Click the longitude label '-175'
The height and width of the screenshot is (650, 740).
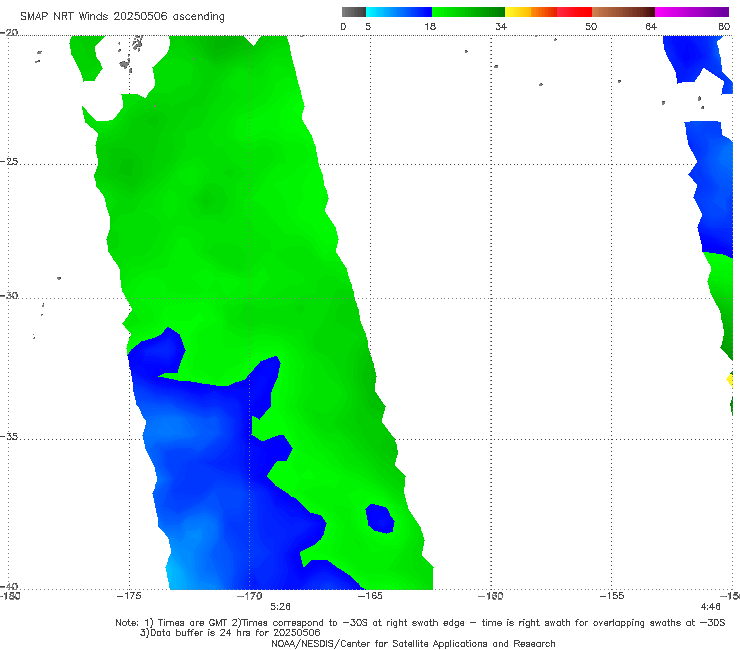coord(129,596)
